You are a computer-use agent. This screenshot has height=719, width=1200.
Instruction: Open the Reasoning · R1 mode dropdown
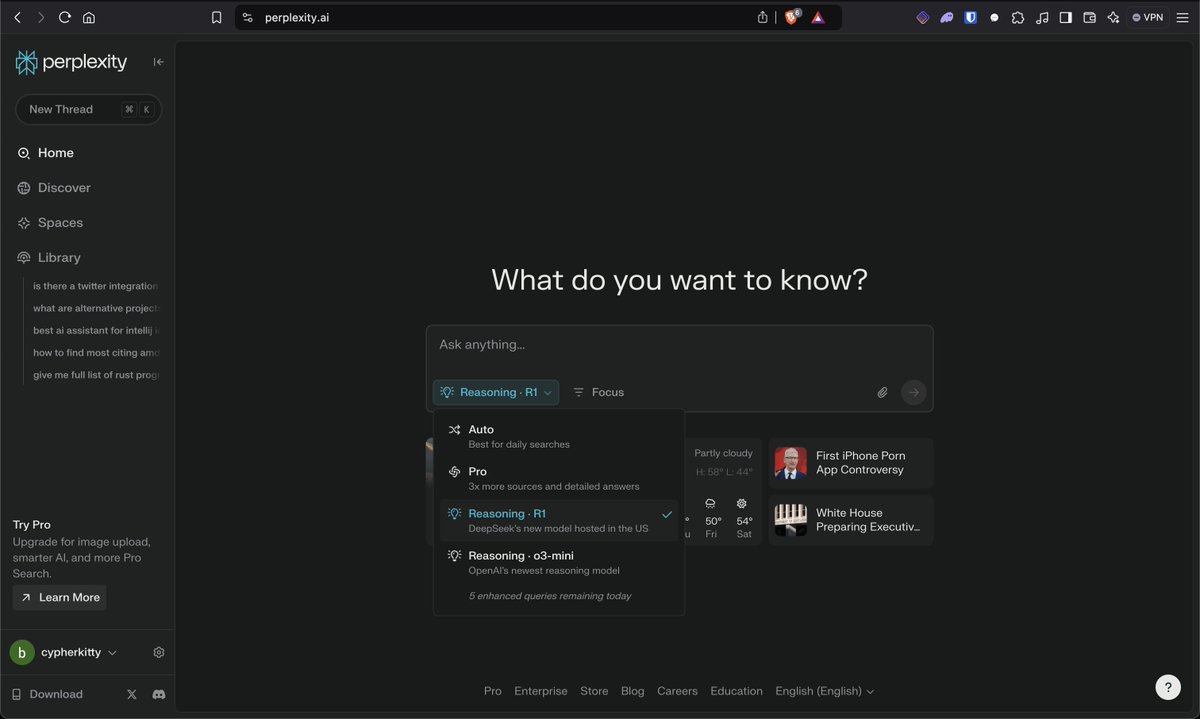(x=496, y=392)
